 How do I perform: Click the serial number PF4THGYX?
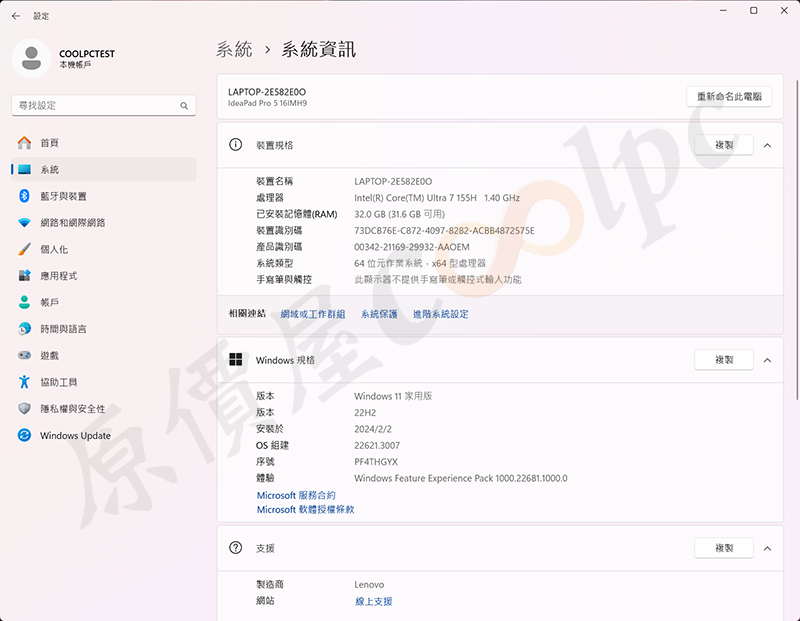pyautogui.click(x=376, y=462)
